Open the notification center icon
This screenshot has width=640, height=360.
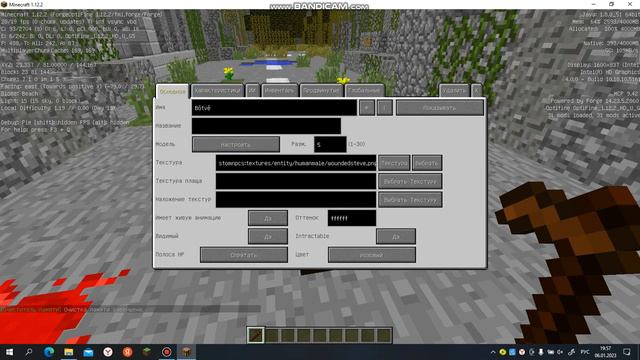(627, 352)
